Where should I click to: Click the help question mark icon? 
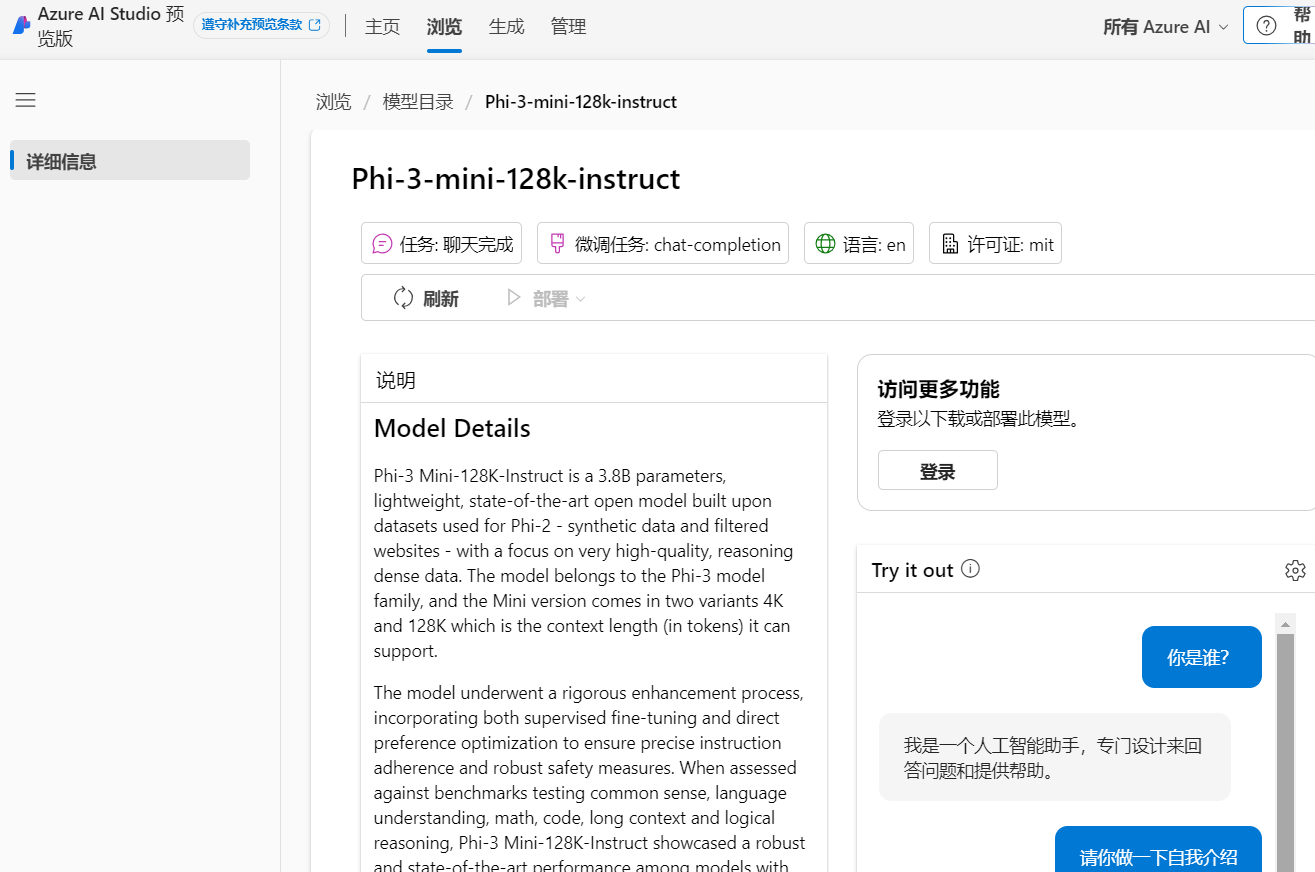1266,26
